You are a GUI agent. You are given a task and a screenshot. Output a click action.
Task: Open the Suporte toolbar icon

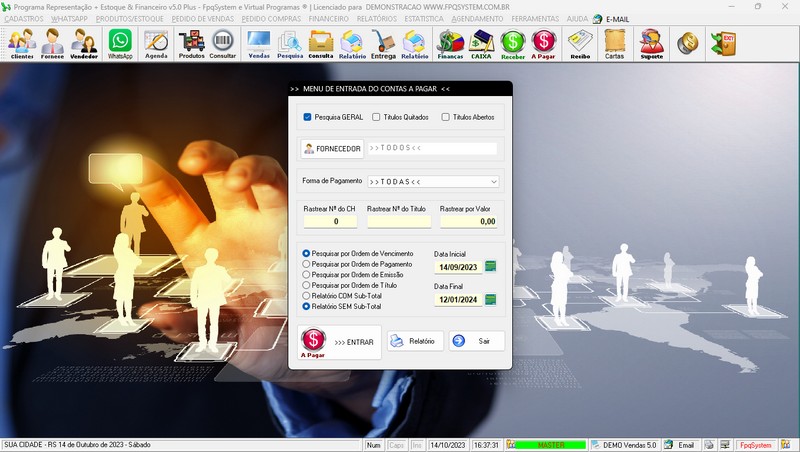click(x=651, y=42)
